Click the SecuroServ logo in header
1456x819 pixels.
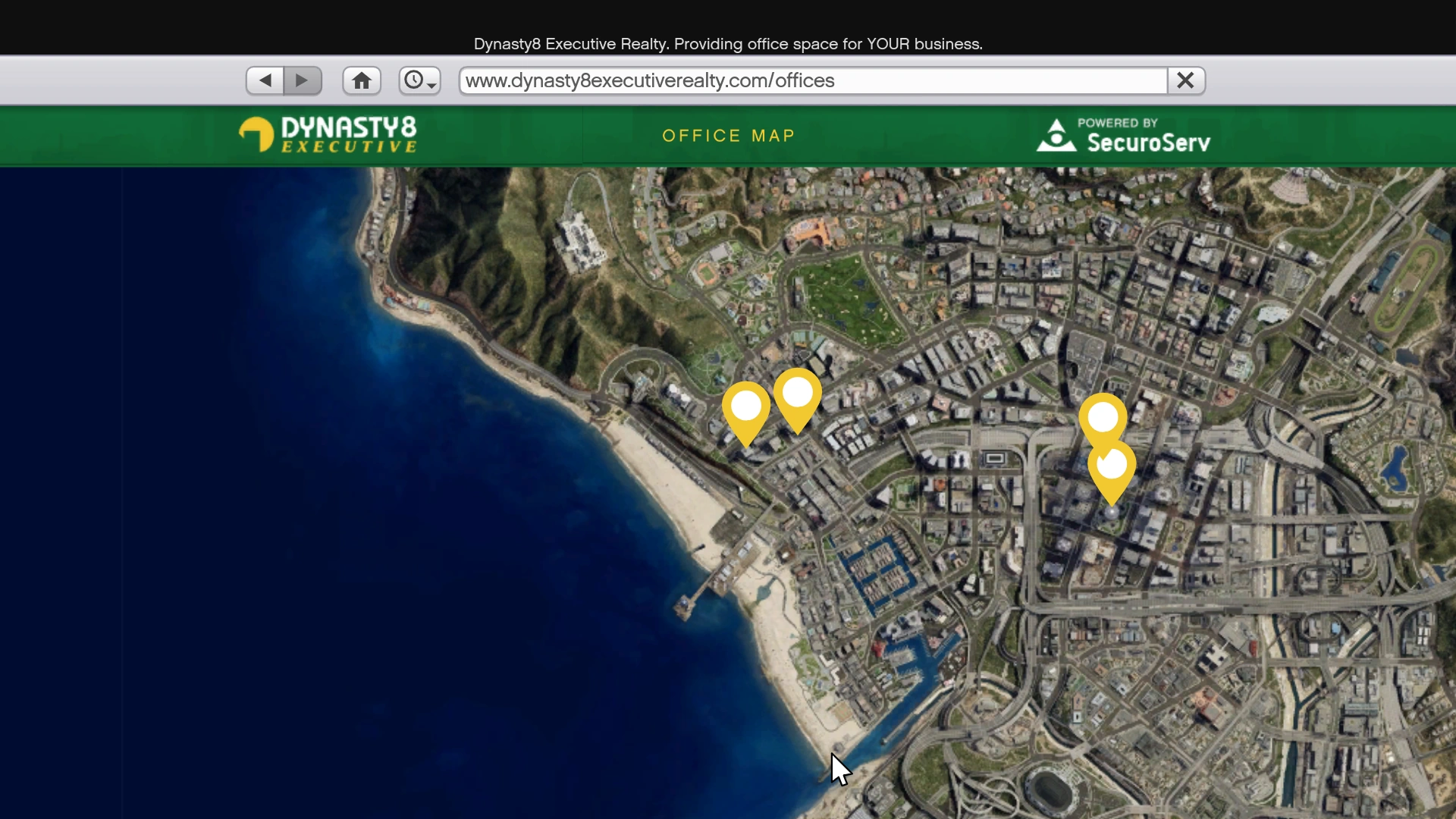coord(1123,135)
